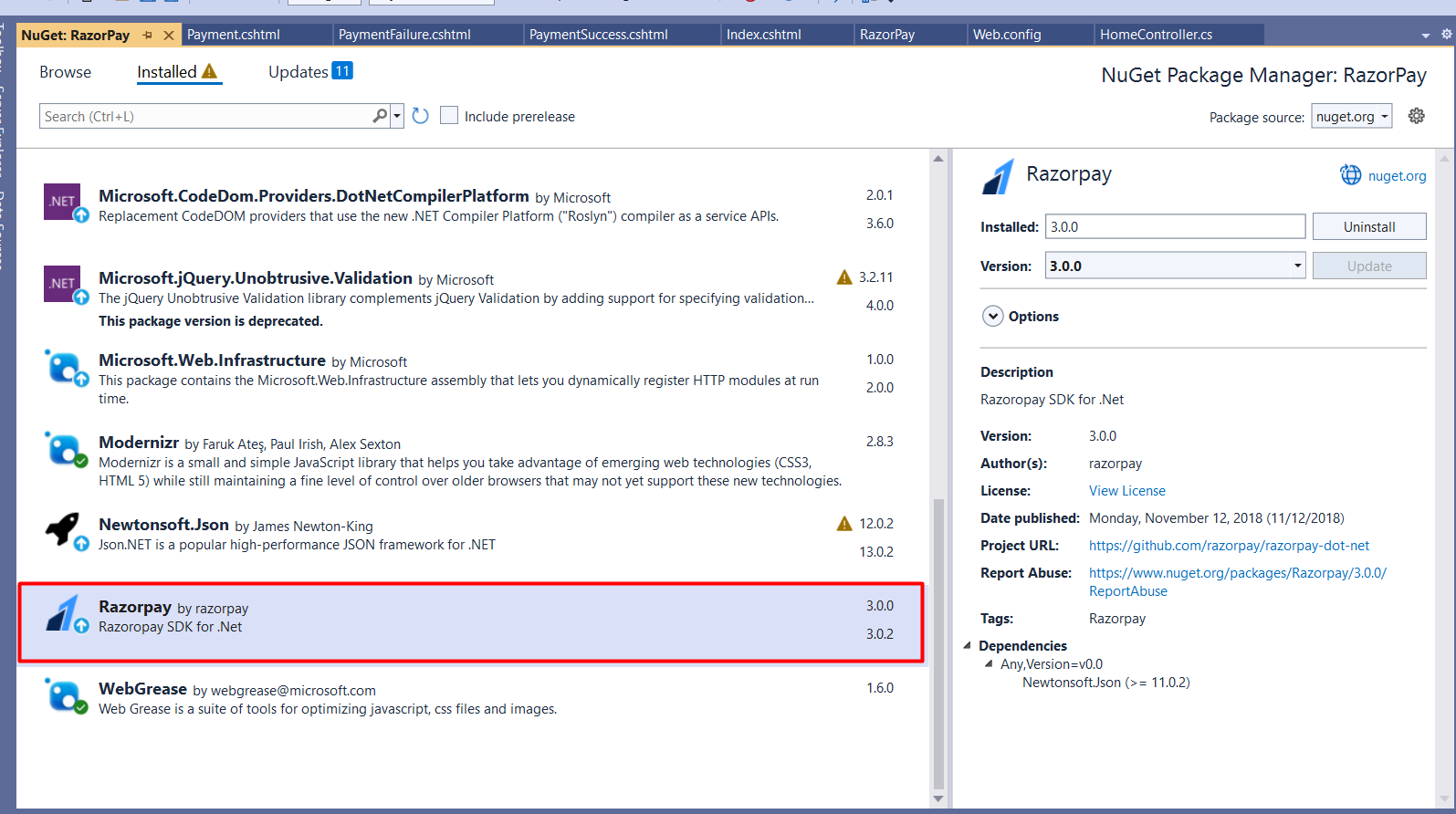Screen dimensions: 1456x814
Task: Click the package list scrollbar thumb
Action: pos(938,643)
